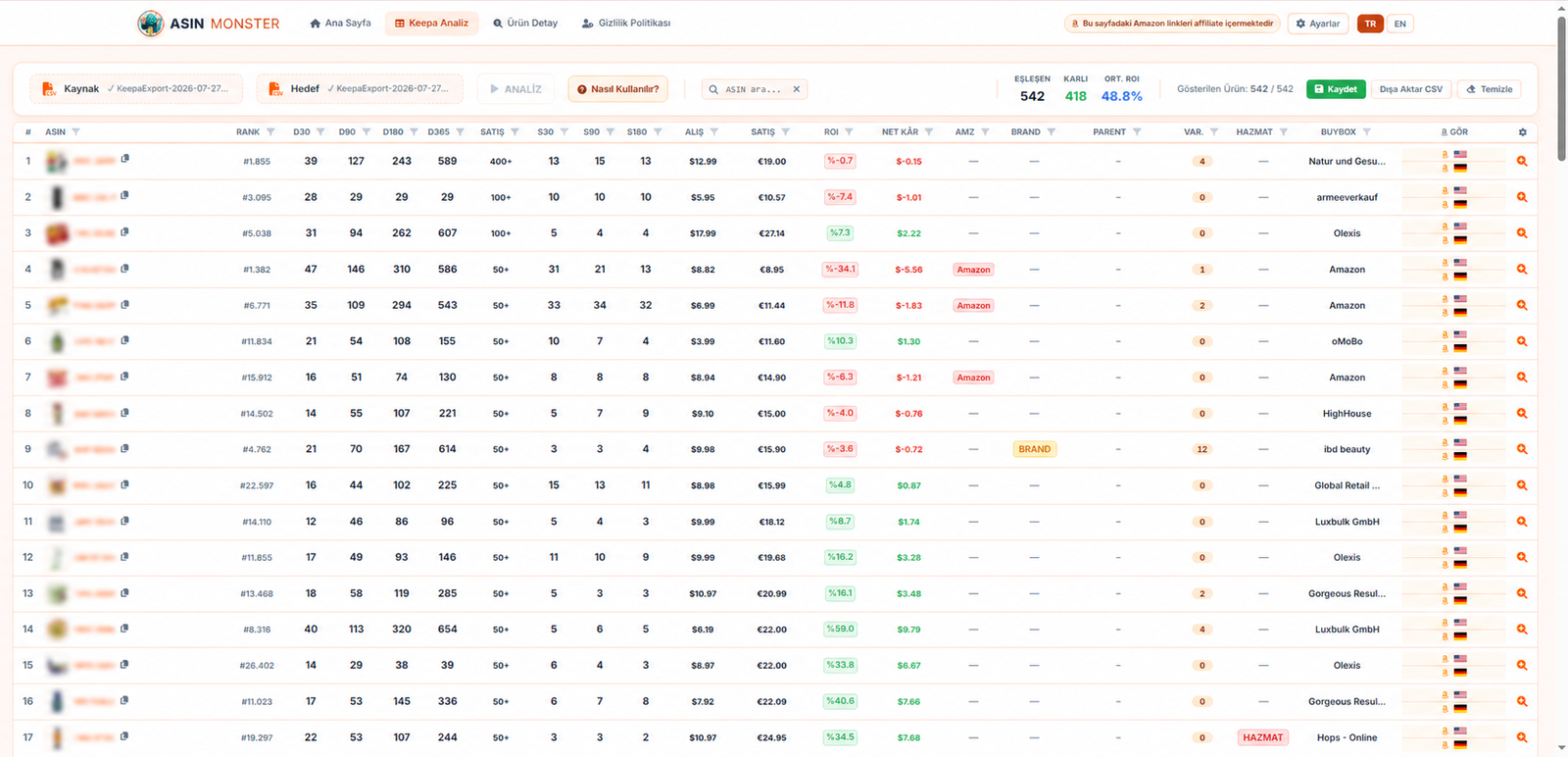
Task: Focus the ASIN search field
Action: coord(754,89)
